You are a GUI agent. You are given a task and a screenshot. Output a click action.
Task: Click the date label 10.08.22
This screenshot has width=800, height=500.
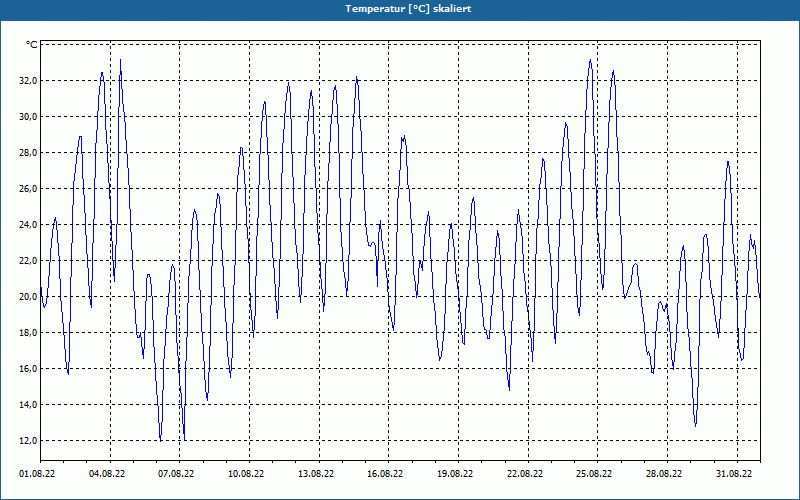point(246,474)
